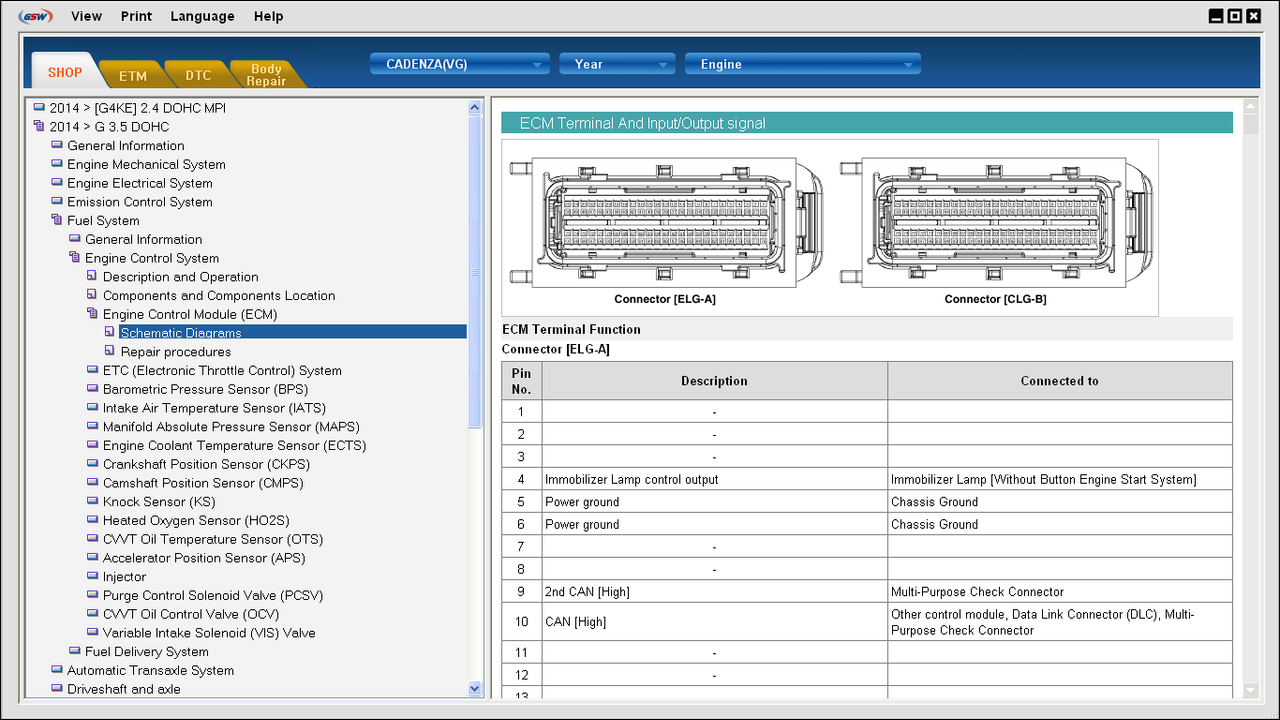Open the Engine dropdown
The height and width of the screenshot is (720, 1280).
pyautogui.click(x=802, y=64)
